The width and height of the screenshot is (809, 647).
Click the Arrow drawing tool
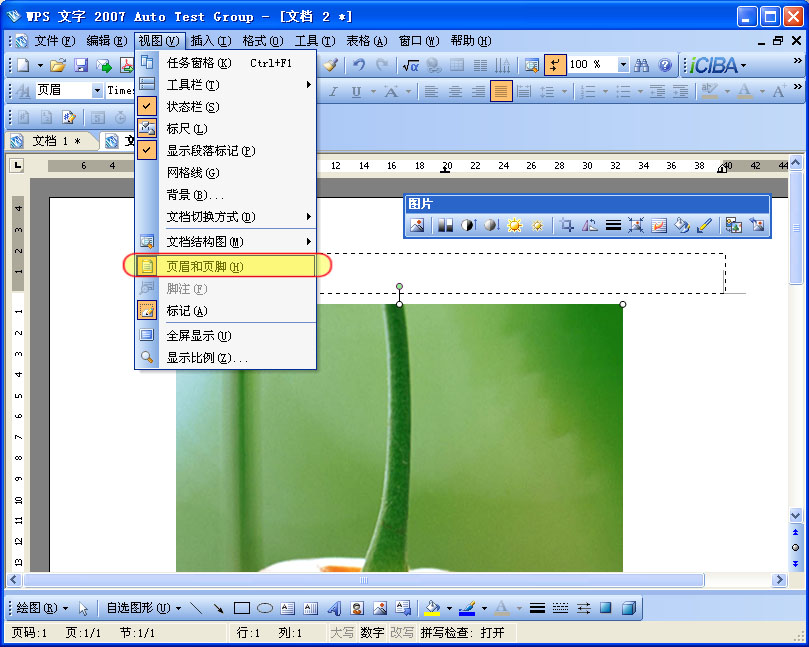pos(220,607)
